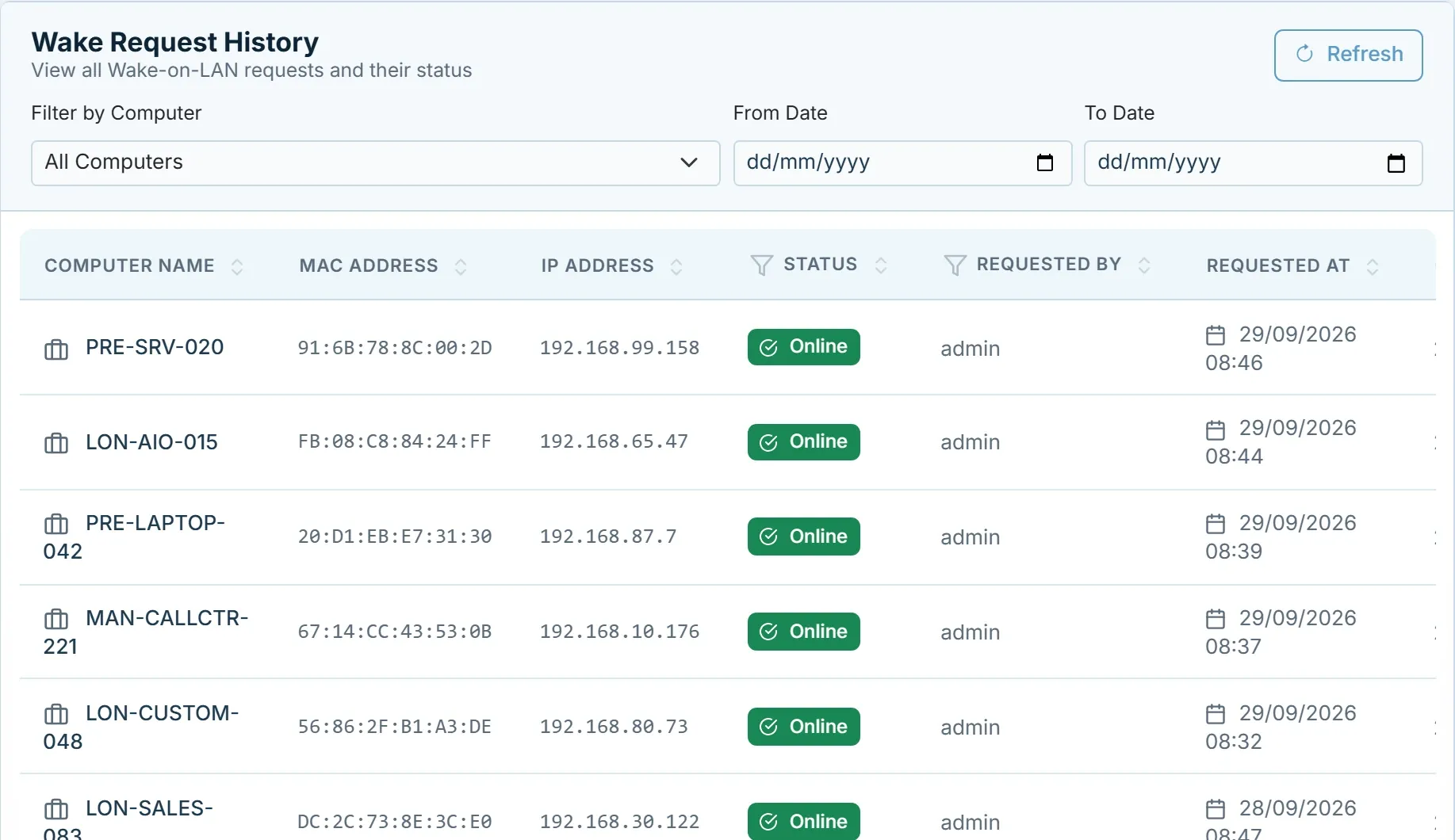
Task: Click admin in the PRE-SRV-020 row
Action: [x=970, y=349]
